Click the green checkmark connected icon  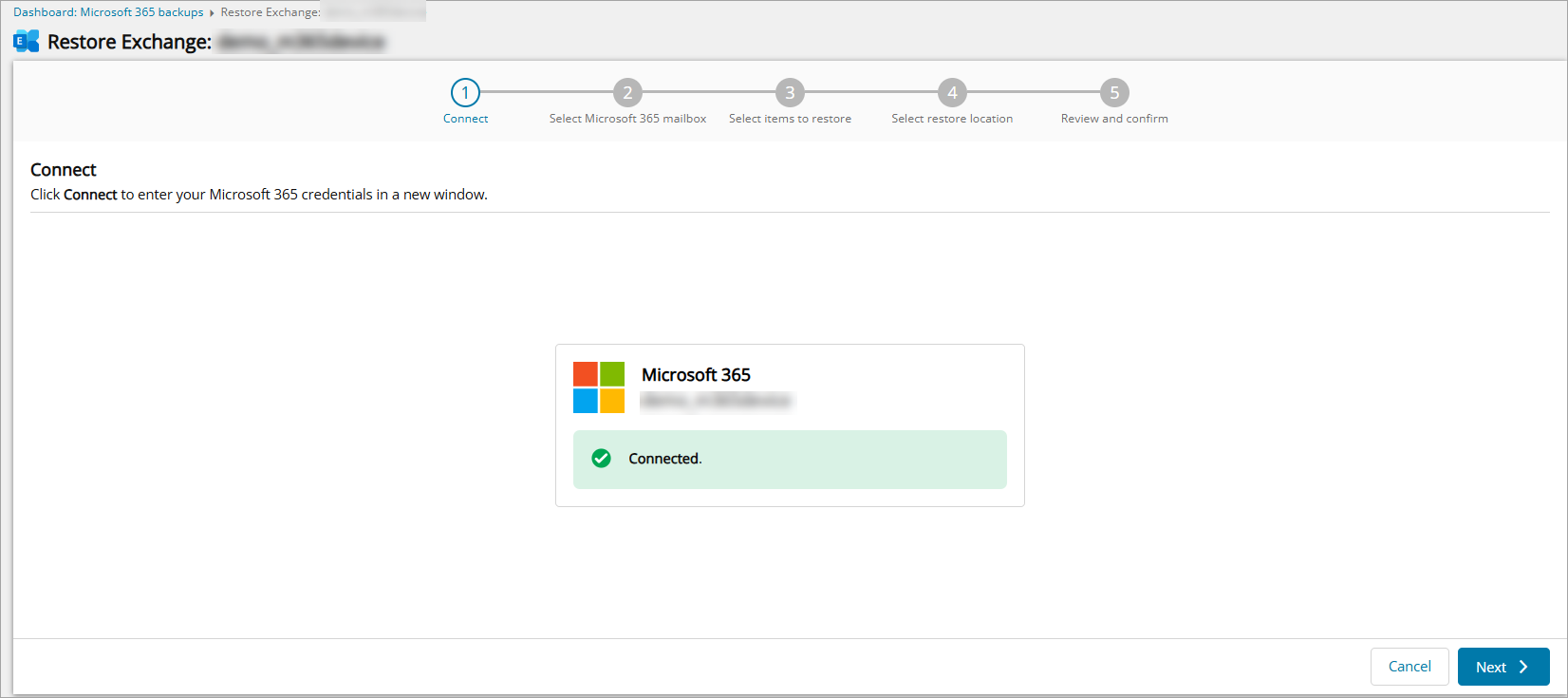tap(601, 459)
